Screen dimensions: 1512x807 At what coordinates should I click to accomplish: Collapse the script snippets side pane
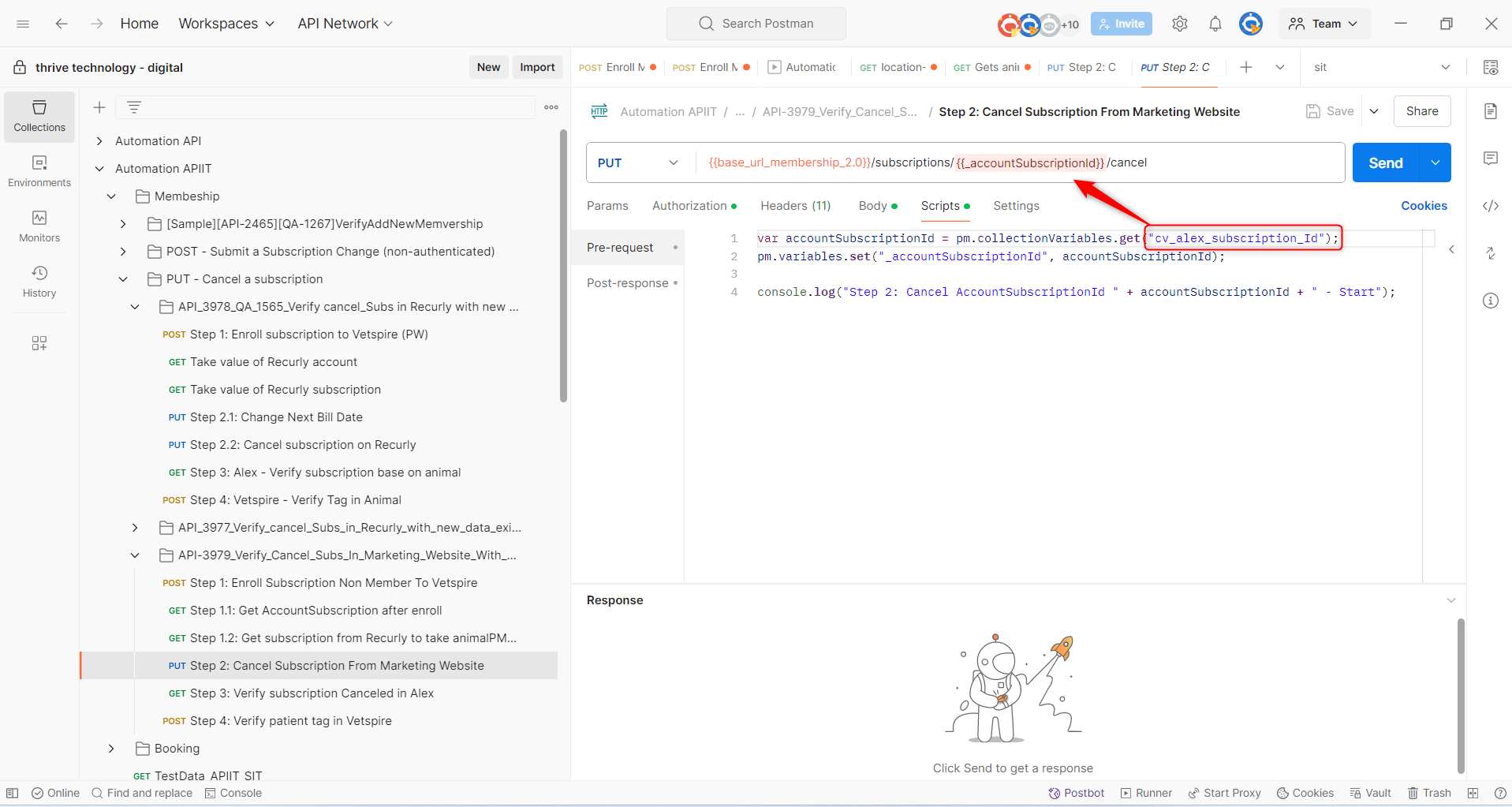pos(1451,249)
